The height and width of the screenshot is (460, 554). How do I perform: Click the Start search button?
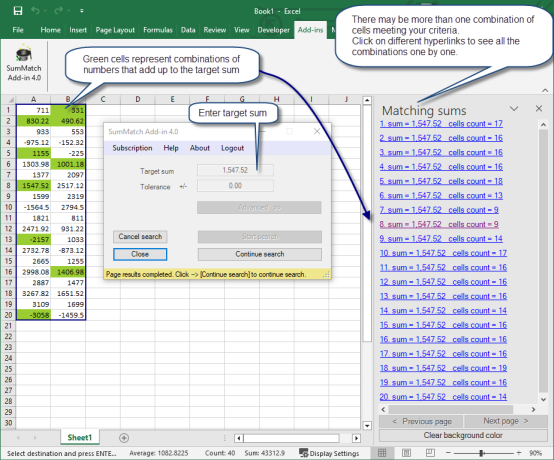tap(260, 236)
